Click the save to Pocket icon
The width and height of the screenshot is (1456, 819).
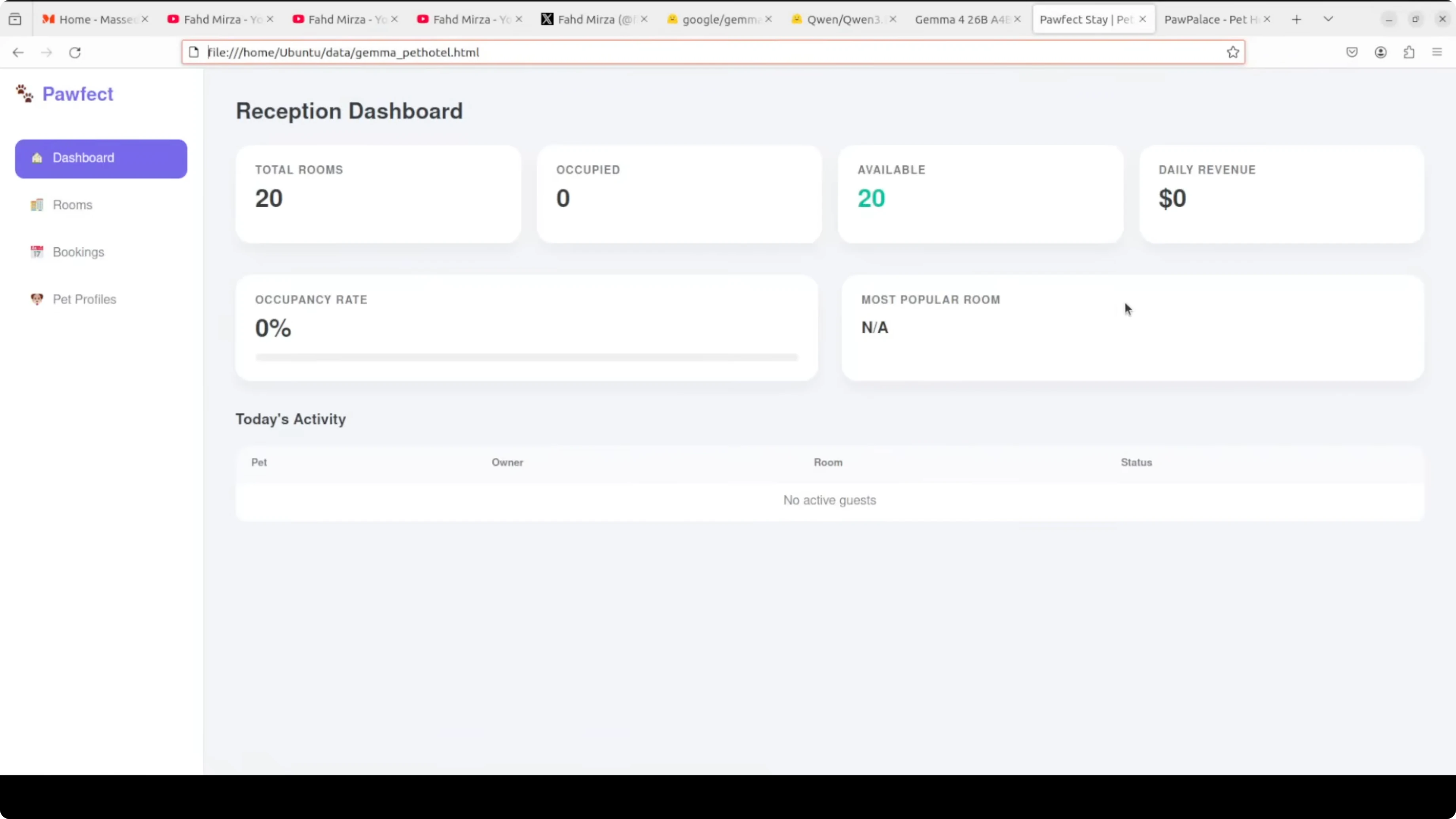coord(1352,52)
